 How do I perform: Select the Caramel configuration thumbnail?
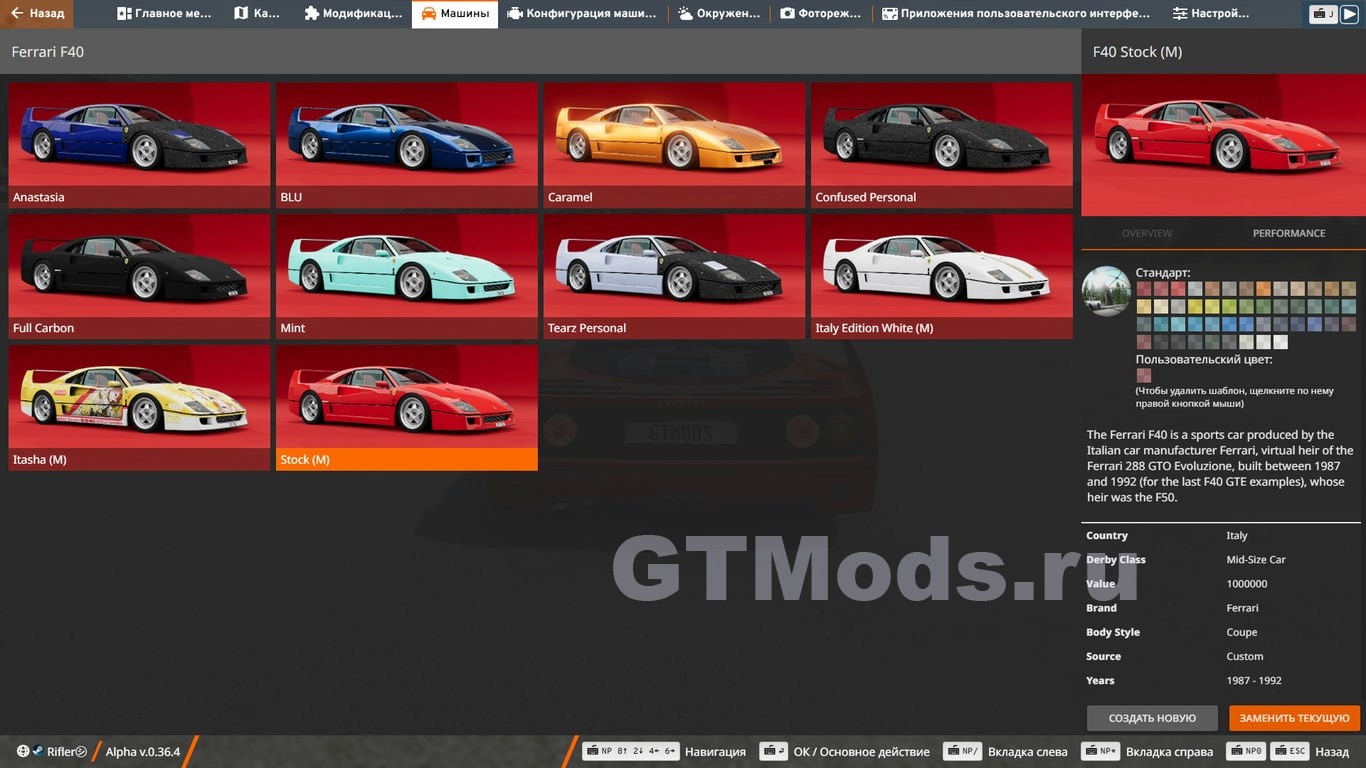(x=674, y=145)
